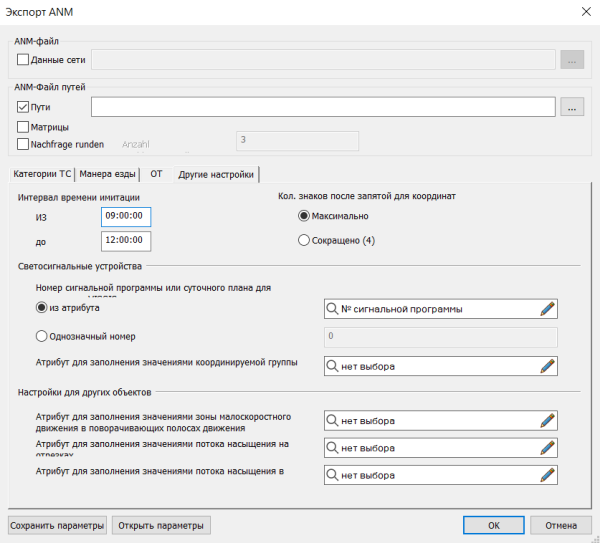Click Сохранить параметры button
This screenshot has width=600, height=543.
click(57, 525)
